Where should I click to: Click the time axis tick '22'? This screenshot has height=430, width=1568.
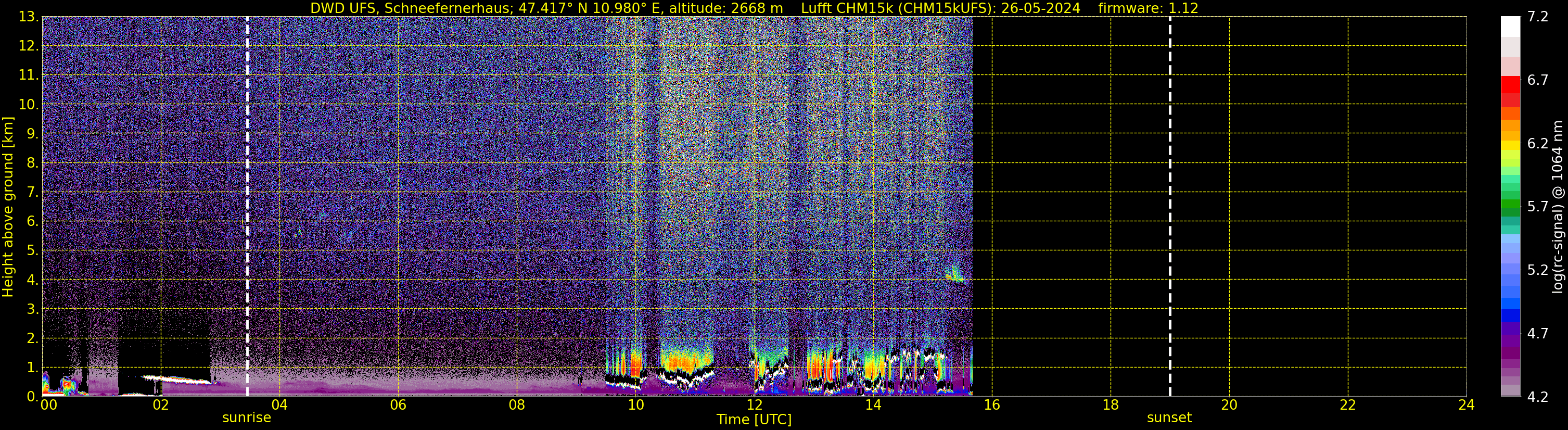[x=1348, y=405]
